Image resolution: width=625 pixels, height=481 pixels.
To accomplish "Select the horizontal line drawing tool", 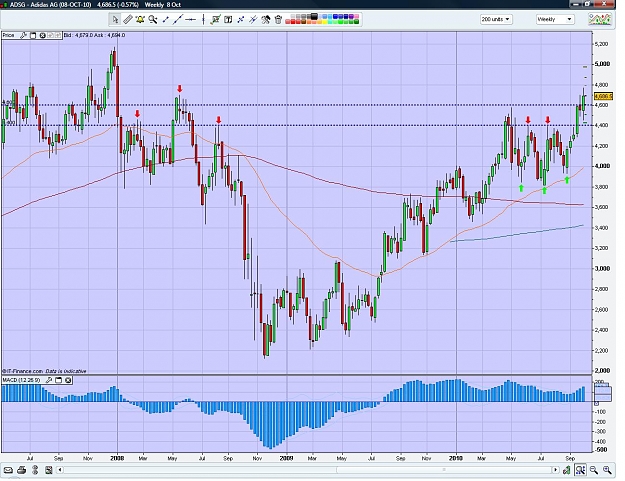I will [191, 19].
